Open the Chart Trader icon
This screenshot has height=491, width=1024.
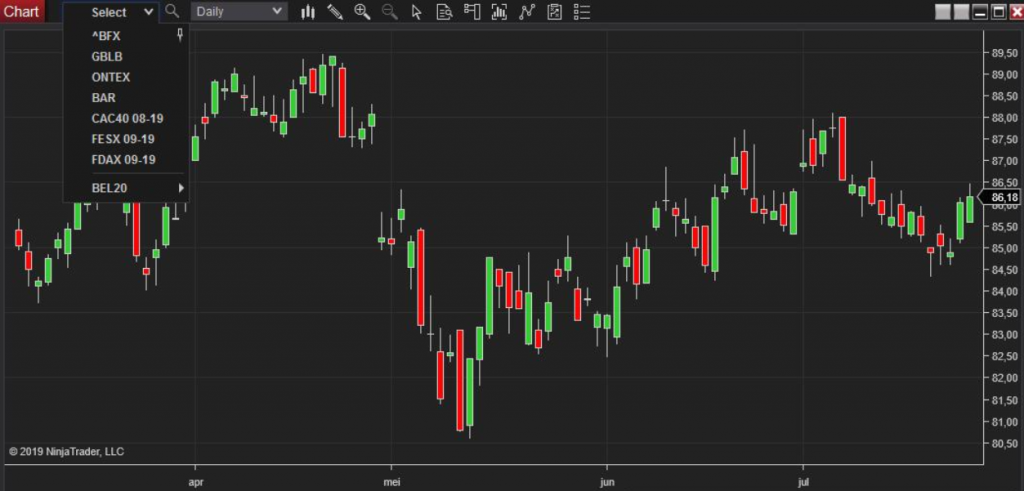[472, 12]
